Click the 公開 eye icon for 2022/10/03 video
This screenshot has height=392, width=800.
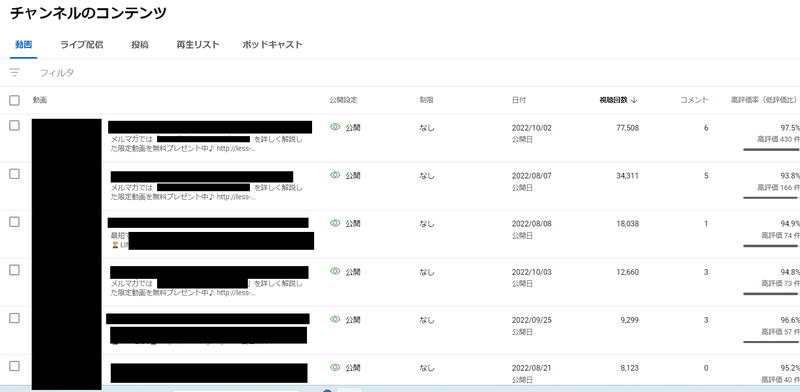335,272
